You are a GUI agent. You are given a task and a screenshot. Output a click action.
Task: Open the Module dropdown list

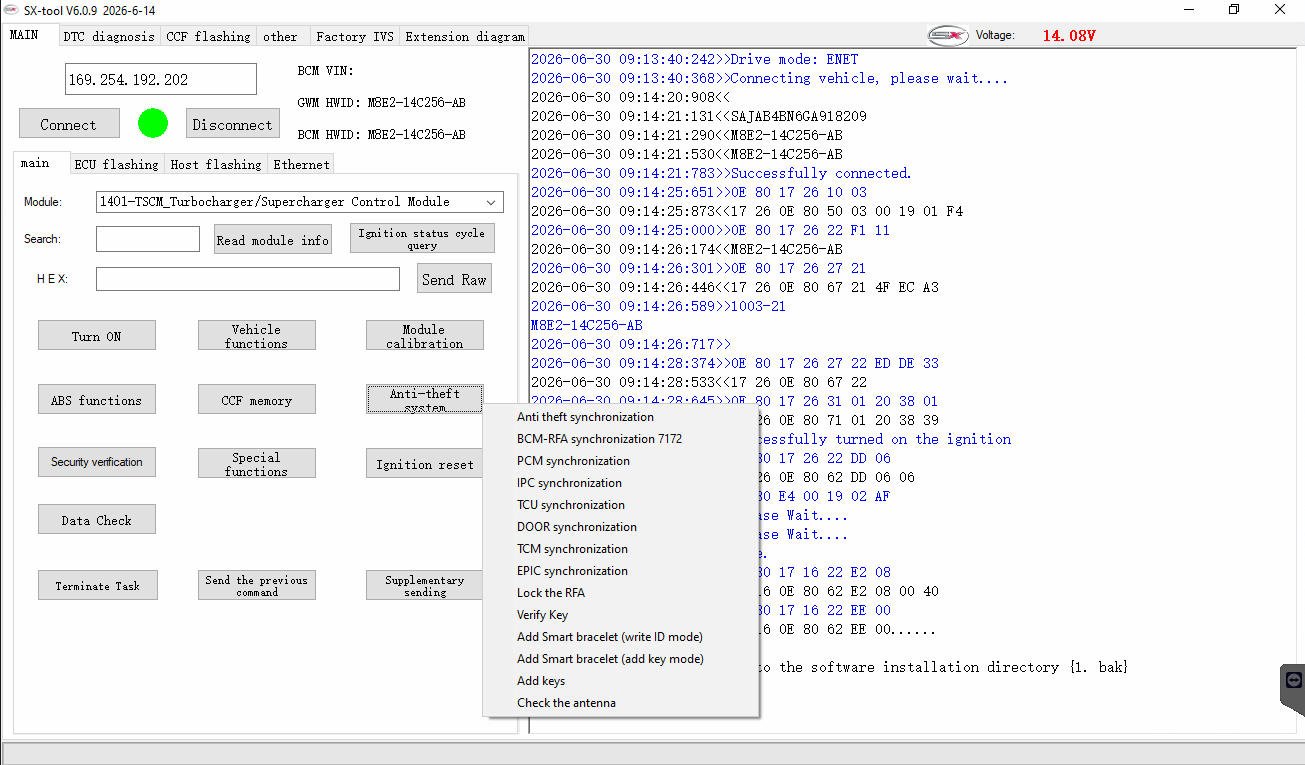[x=491, y=202]
